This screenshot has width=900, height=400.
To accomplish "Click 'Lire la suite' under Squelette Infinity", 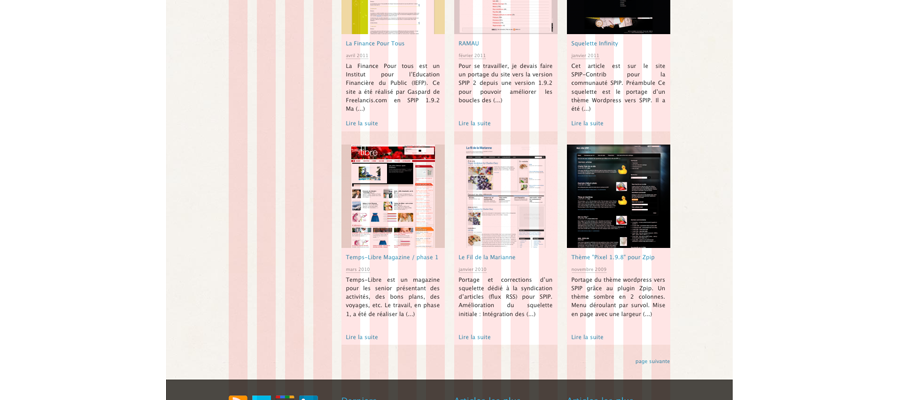I will point(587,124).
